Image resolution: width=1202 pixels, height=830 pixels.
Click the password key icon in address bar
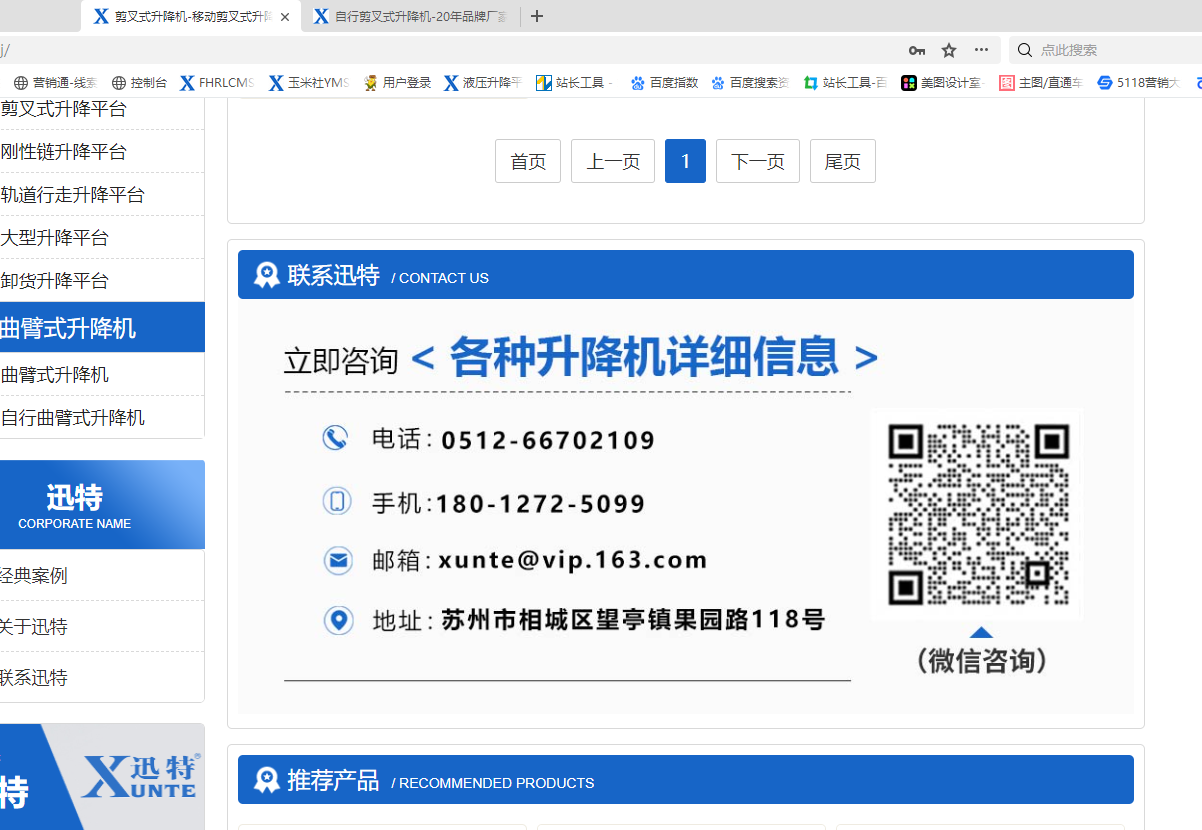pos(917,49)
